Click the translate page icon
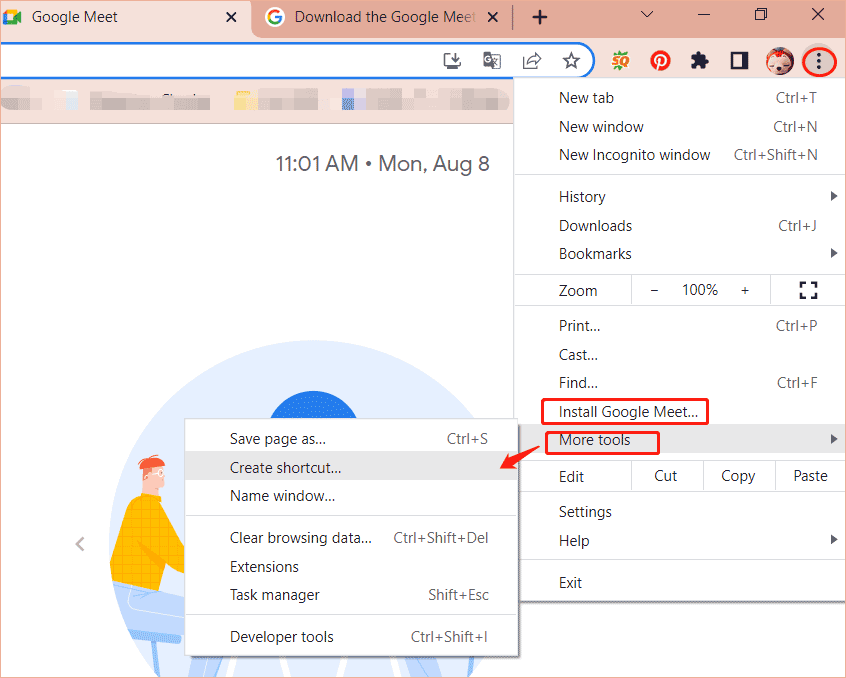This screenshot has width=846, height=678. pos(492,61)
